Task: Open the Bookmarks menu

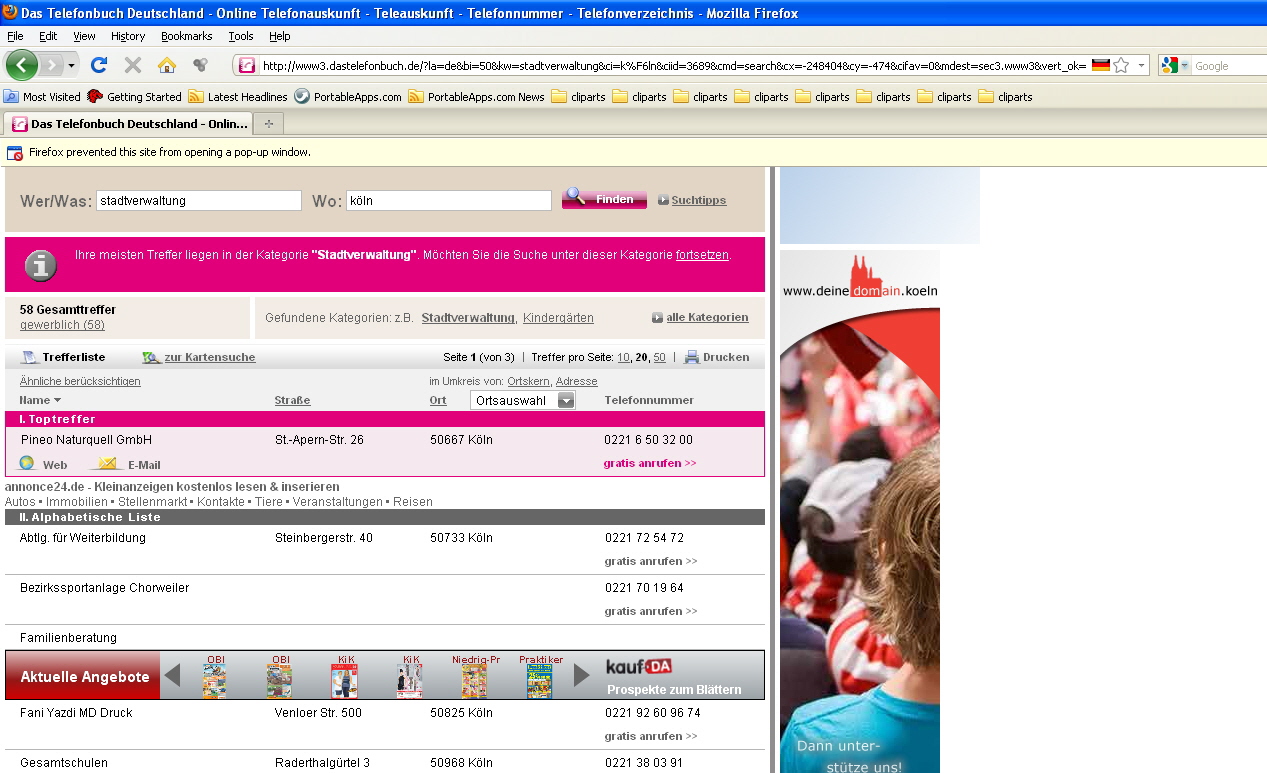Action: coord(186,36)
